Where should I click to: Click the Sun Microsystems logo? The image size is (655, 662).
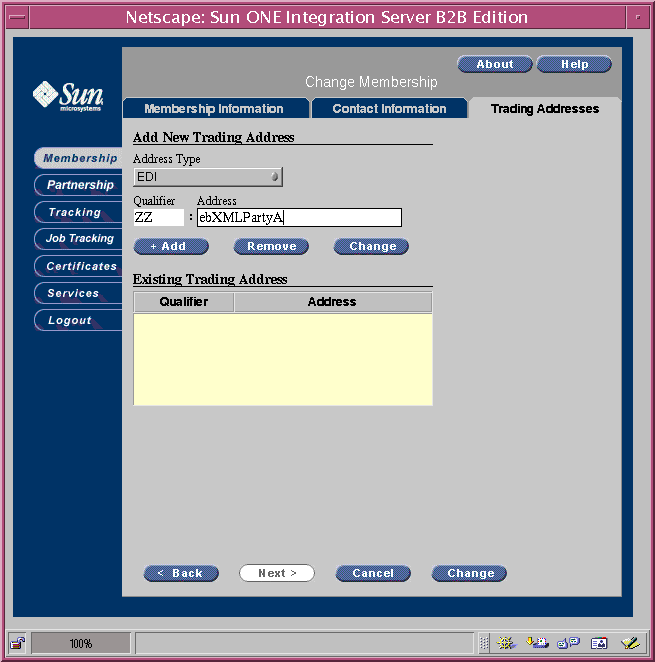(x=68, y=96)
